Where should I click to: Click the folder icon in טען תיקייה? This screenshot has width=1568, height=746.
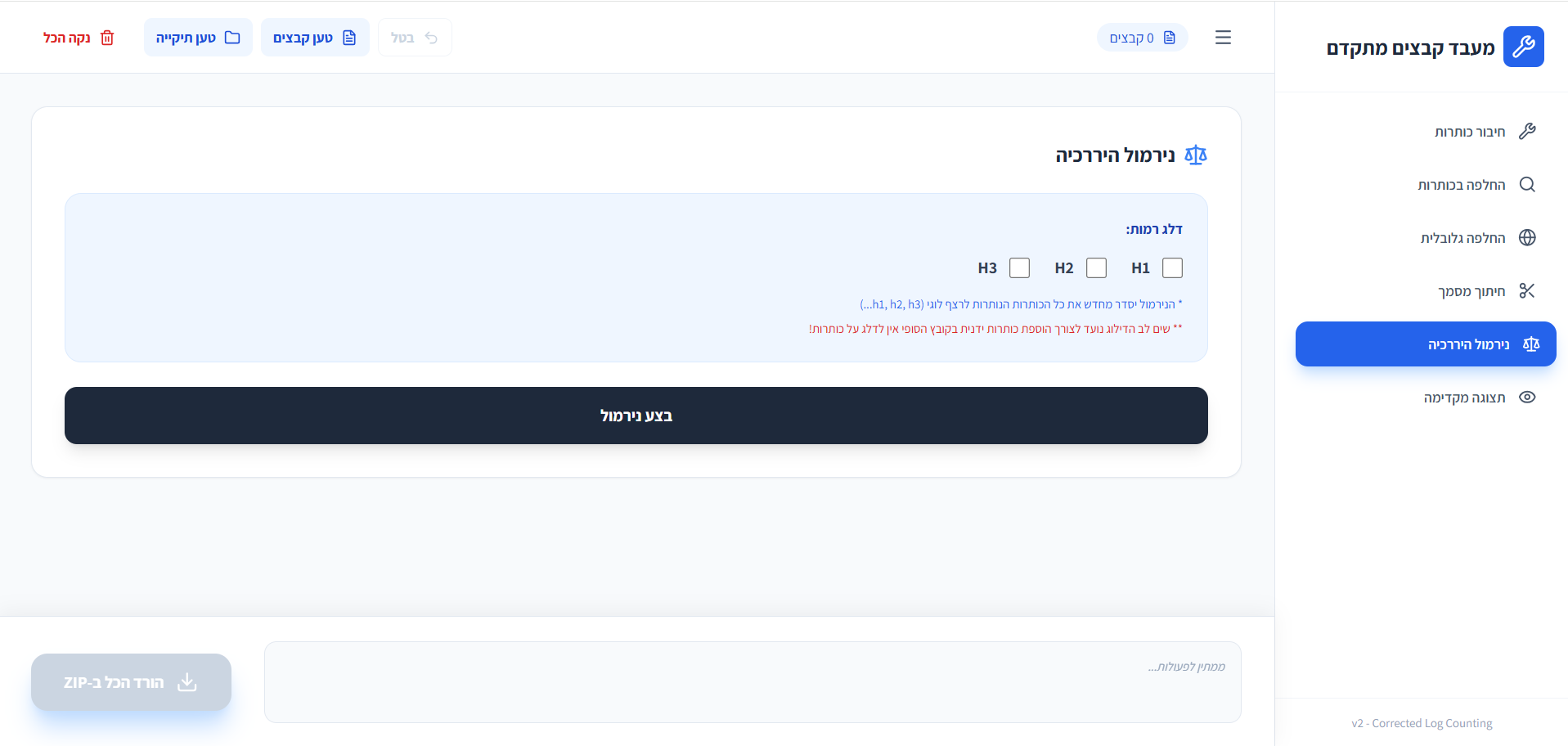(232, 38)
